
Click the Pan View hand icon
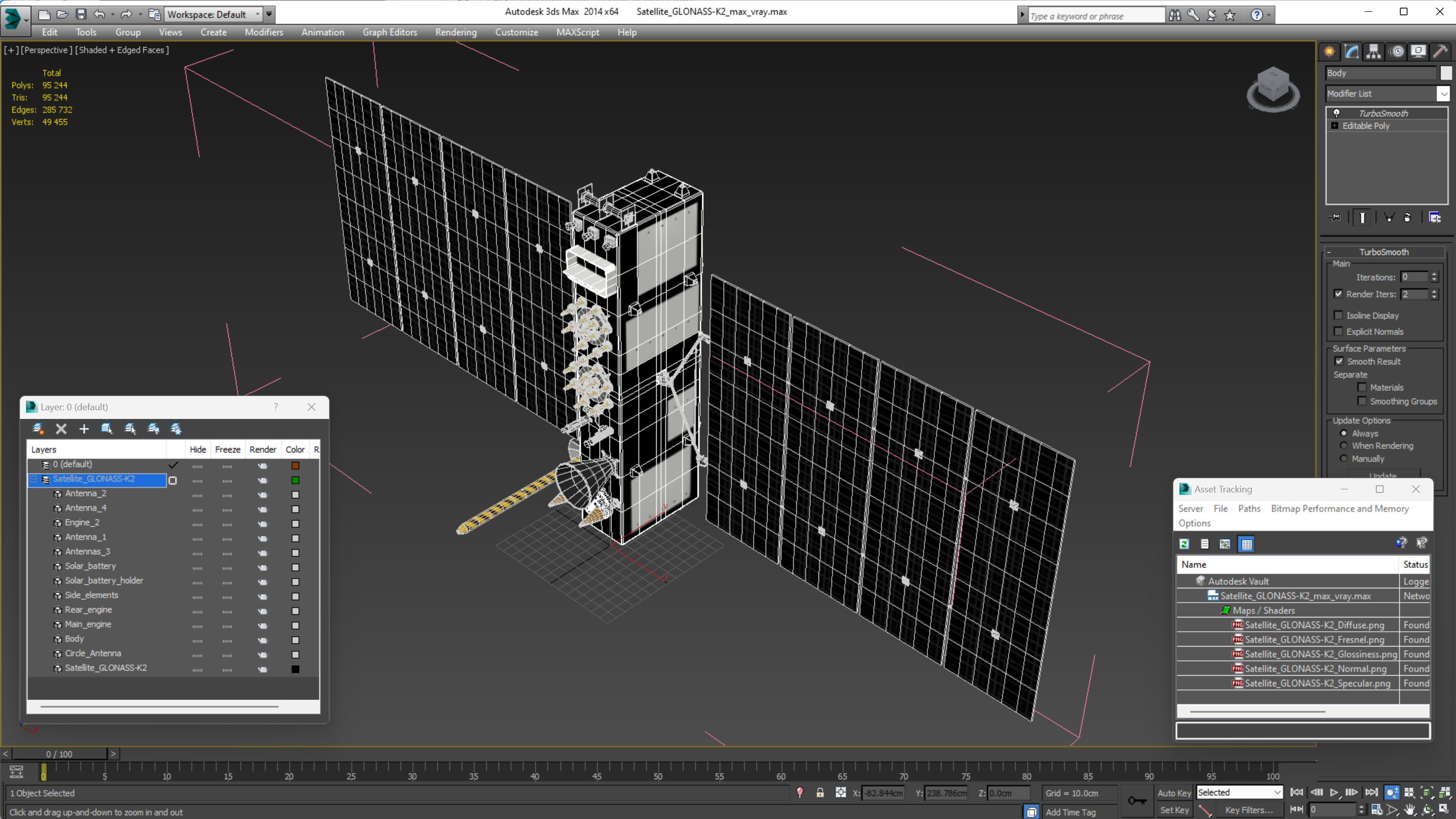[1410, 810]
